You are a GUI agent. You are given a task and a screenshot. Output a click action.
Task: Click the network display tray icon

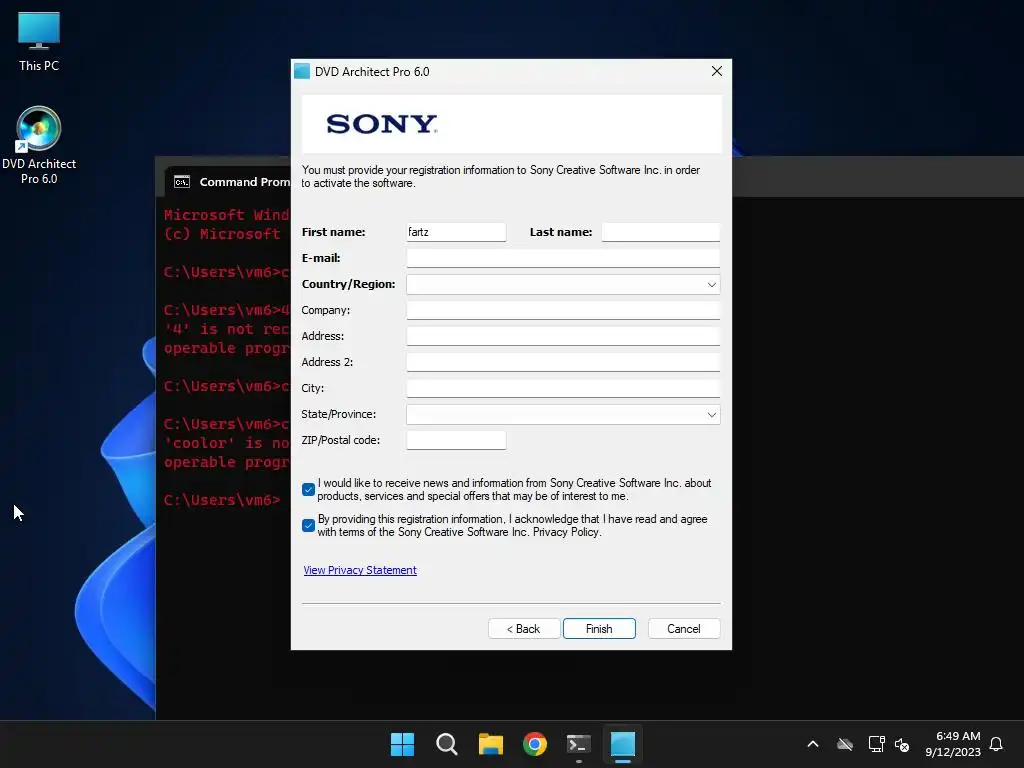(x=876, y=744)
